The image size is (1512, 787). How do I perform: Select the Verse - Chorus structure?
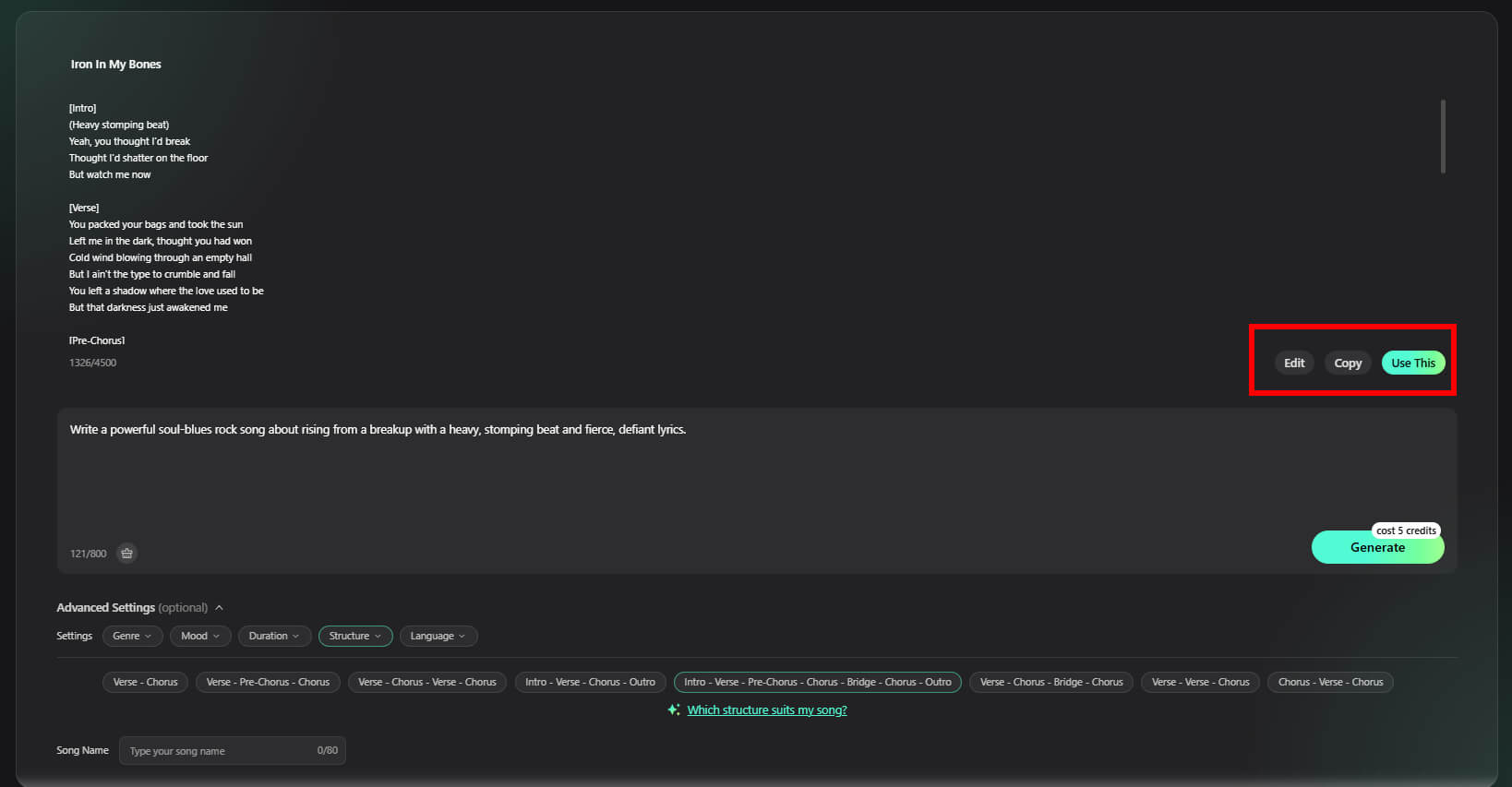146,682
